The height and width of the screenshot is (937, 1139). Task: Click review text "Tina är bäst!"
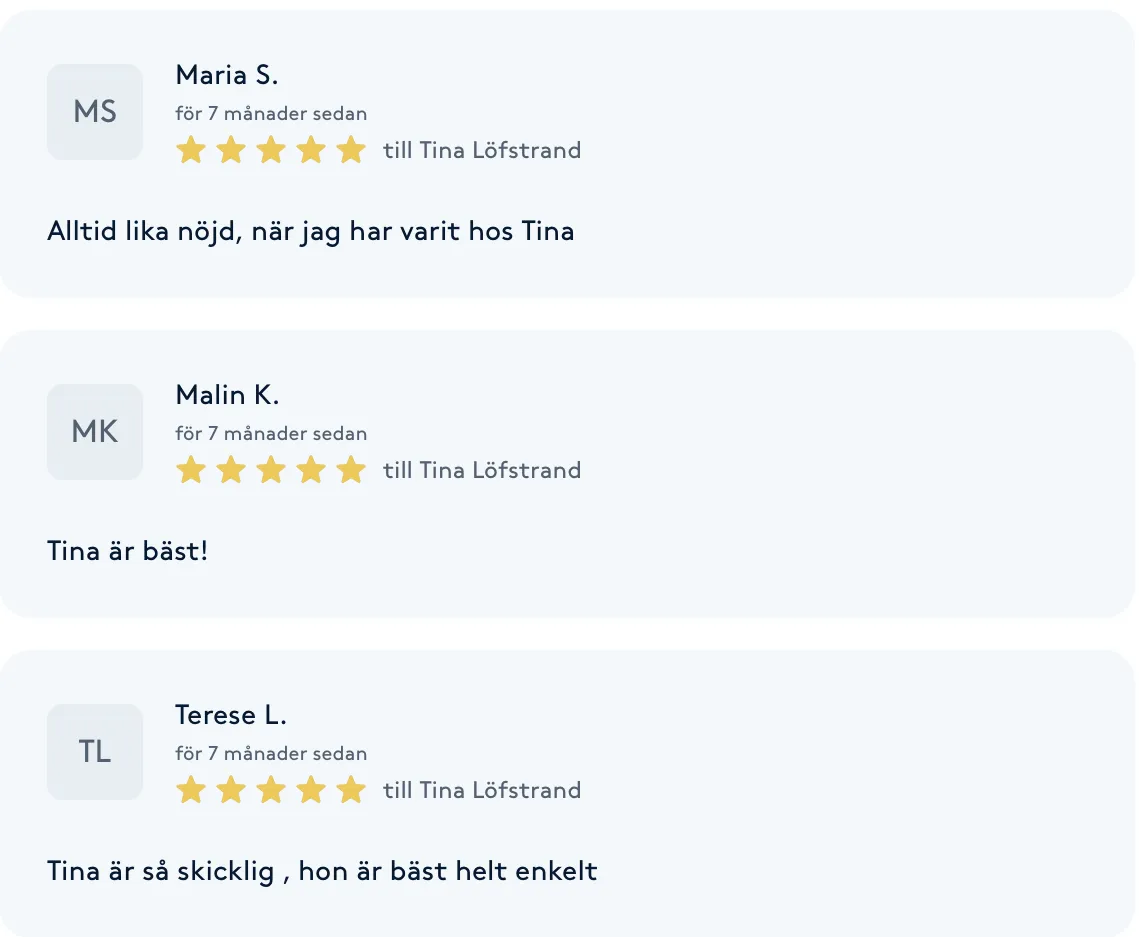[x=127, y=551]
